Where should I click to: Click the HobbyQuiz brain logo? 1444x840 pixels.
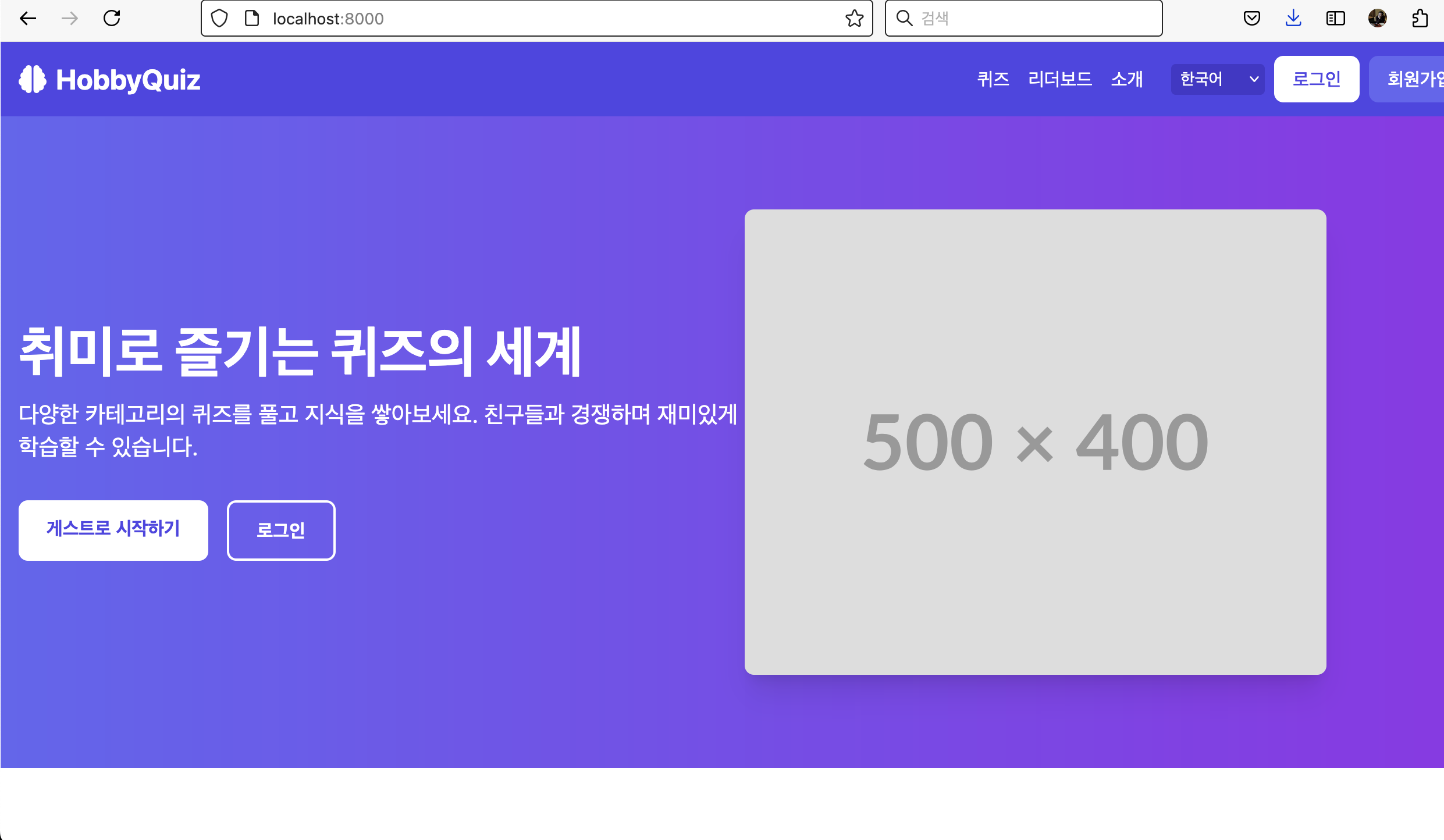33,79
